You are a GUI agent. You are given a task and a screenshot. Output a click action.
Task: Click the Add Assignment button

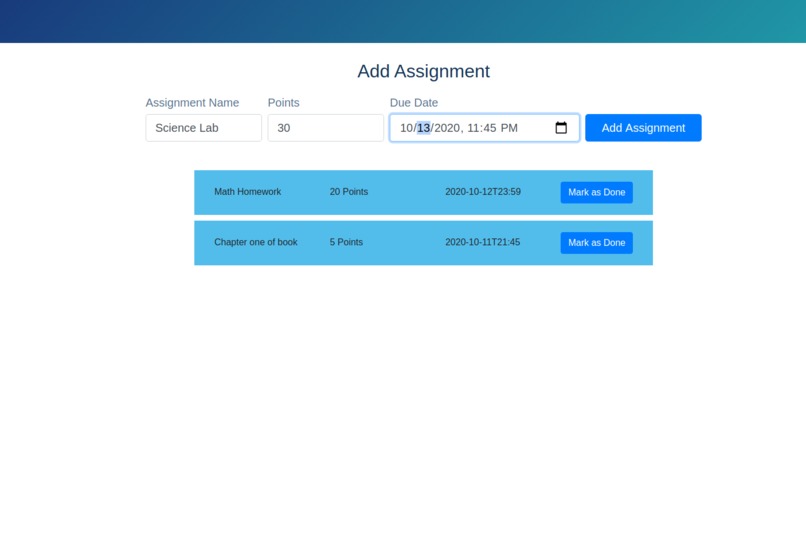click(643, 127)
